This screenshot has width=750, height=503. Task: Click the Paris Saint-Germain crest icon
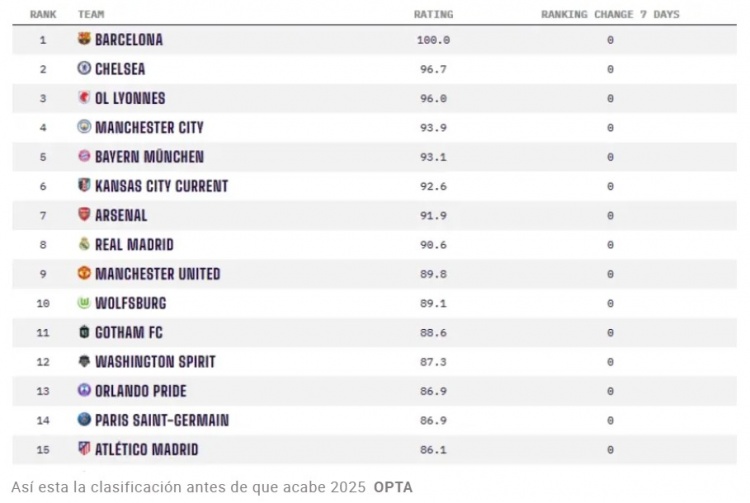tap(84, 420)
